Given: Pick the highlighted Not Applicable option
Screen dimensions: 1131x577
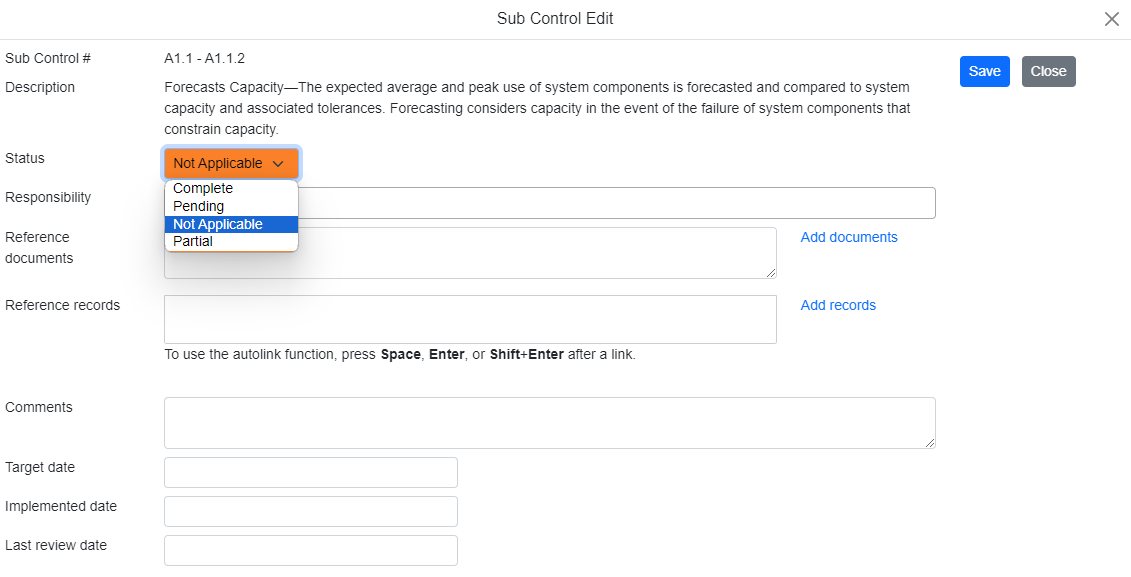Looking at the screenshot, I should pos(218,224).
